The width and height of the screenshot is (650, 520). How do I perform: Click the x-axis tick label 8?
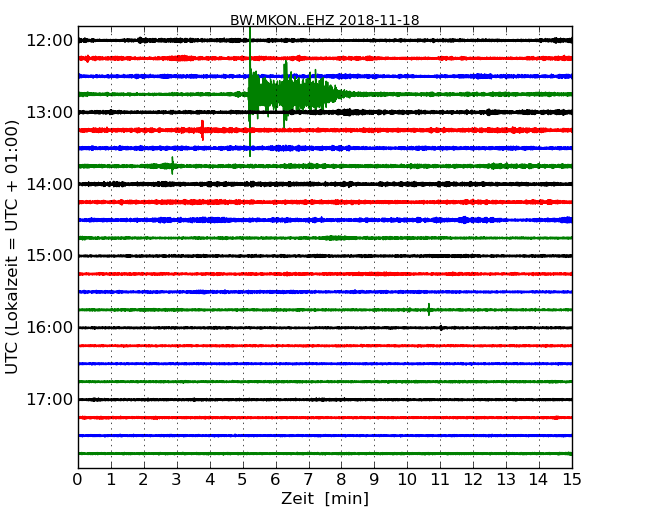(x=341, y=479)
